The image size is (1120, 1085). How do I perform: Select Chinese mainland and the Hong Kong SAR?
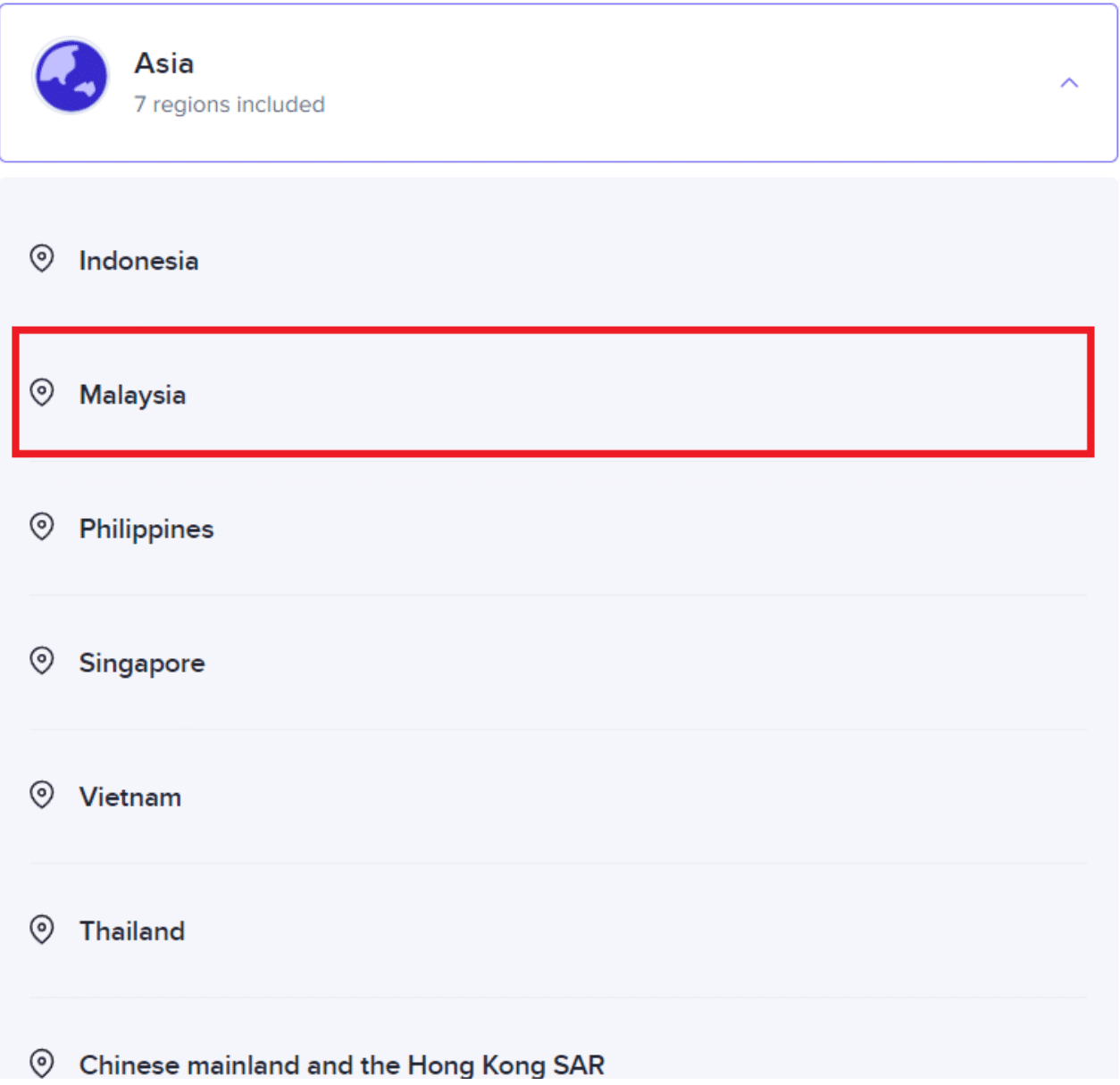coord(342,1065)
